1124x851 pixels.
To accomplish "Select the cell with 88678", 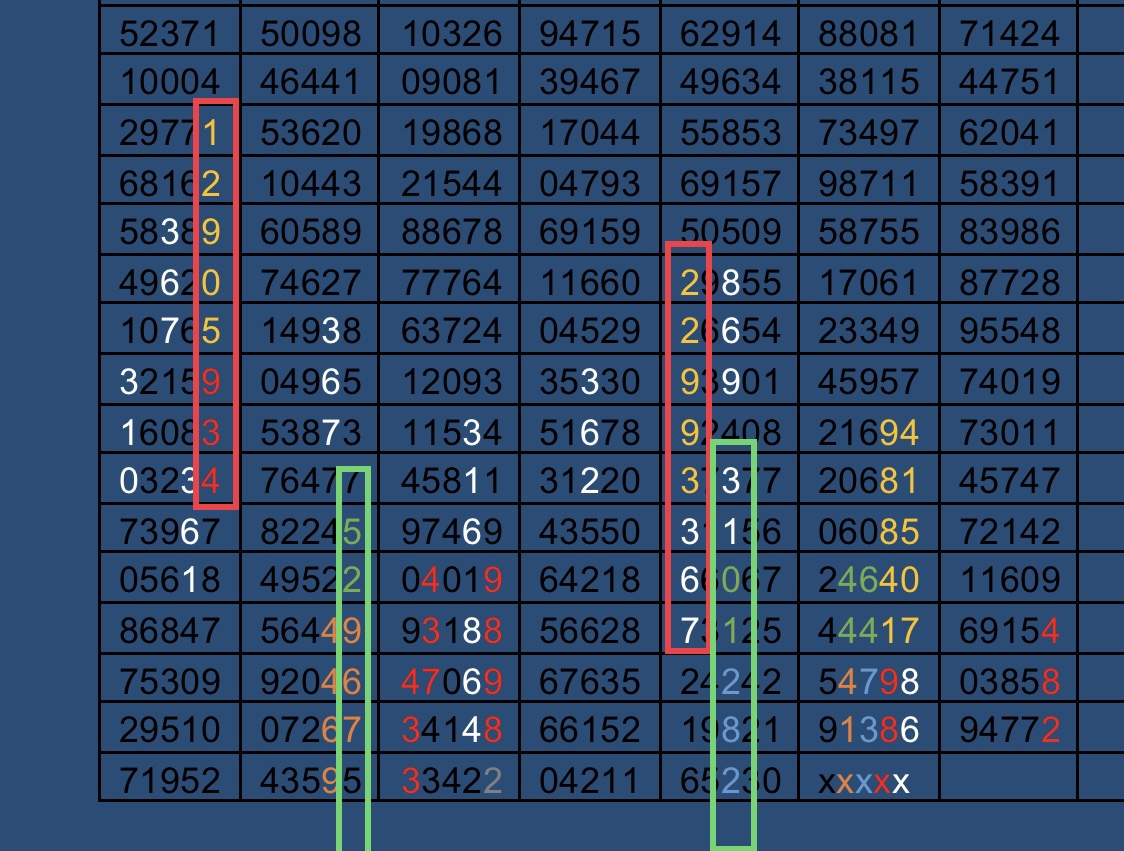I will (x=450, y=232).
